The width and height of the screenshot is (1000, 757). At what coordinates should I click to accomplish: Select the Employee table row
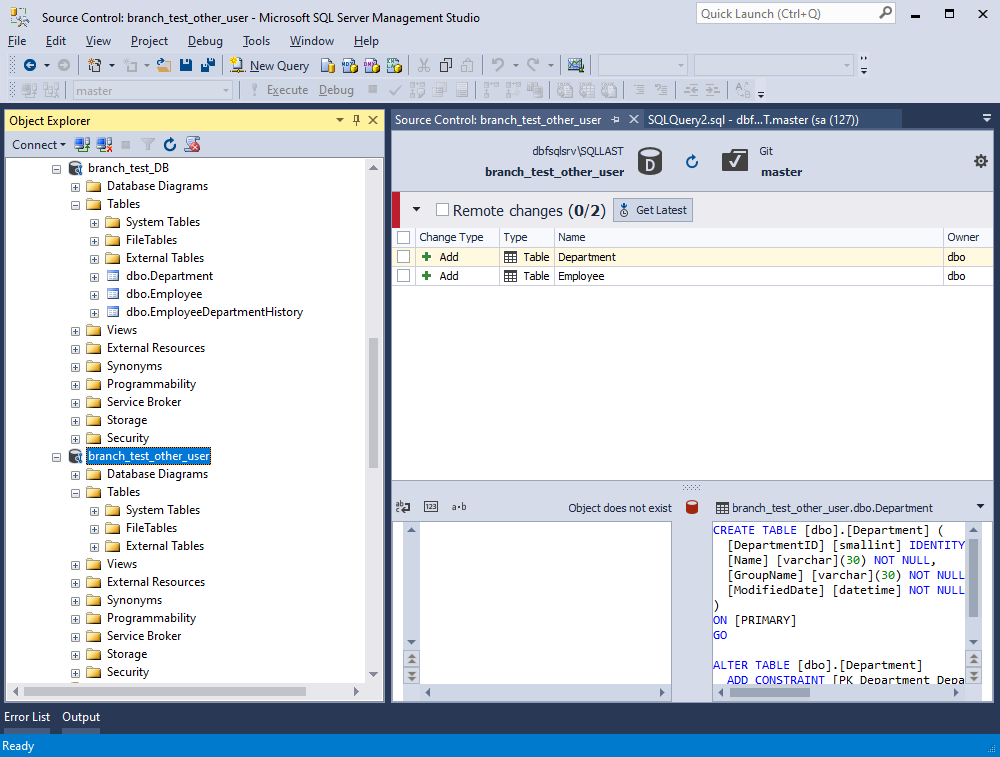692,276
